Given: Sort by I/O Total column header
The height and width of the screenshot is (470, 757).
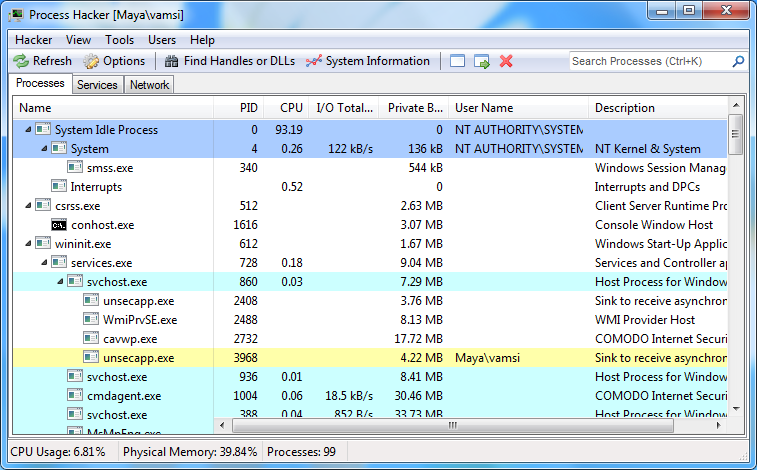Looking at the screenshot, I should 344,108.
